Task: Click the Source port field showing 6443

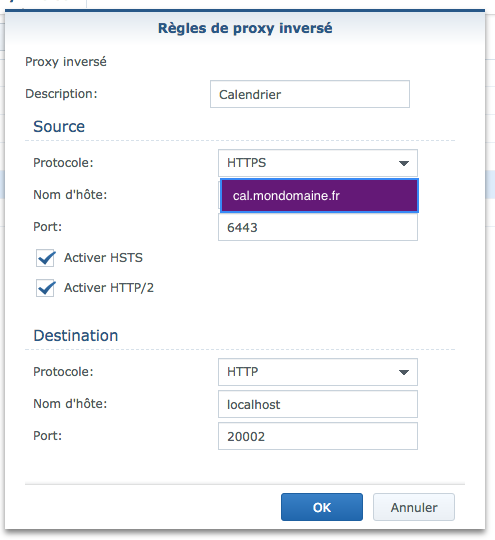Action: point(318,227)
